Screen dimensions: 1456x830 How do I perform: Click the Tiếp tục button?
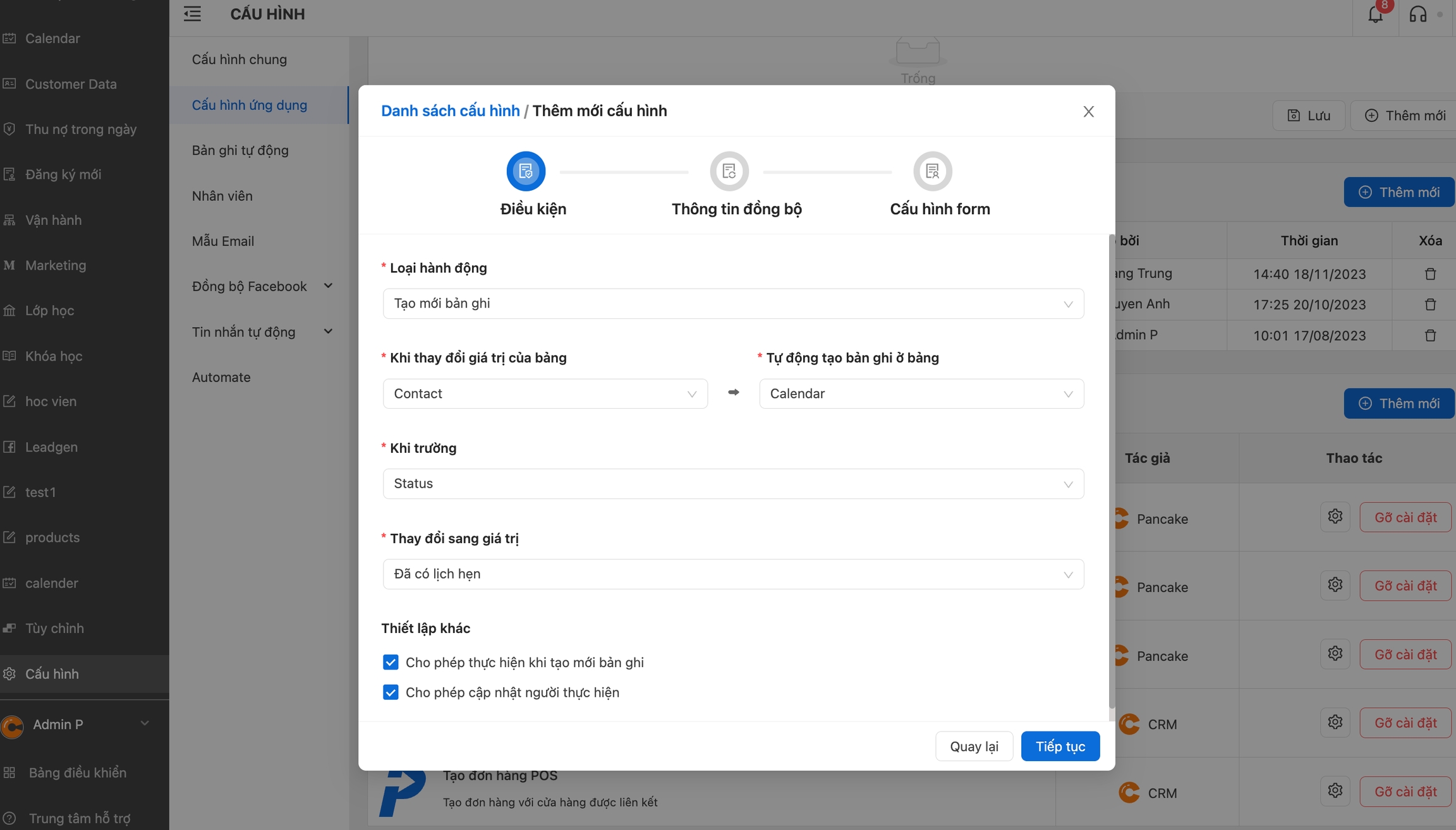pos(1060,747)
